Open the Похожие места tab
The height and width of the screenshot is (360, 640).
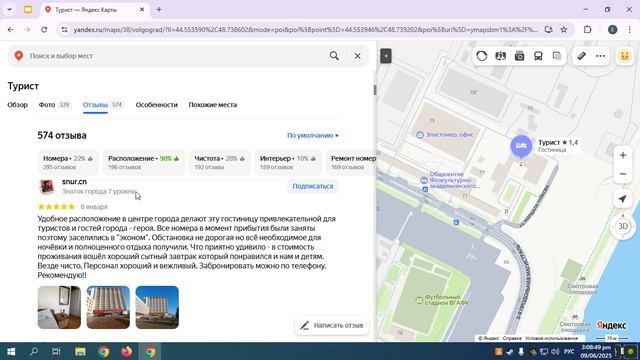pyautogui.click(x=213, y=105)
